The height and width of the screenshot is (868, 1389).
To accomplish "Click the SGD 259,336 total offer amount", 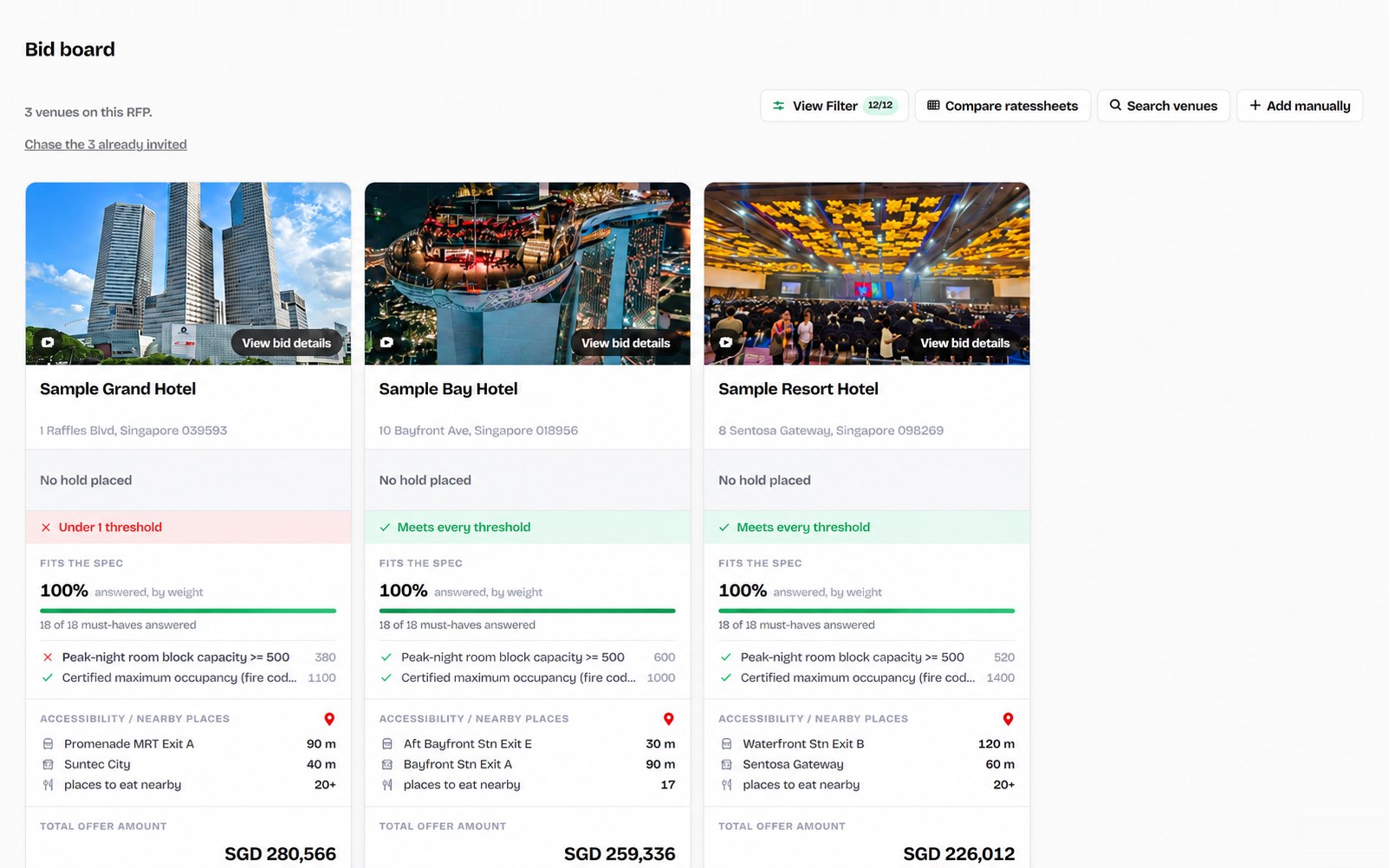I will click(620, 854).
